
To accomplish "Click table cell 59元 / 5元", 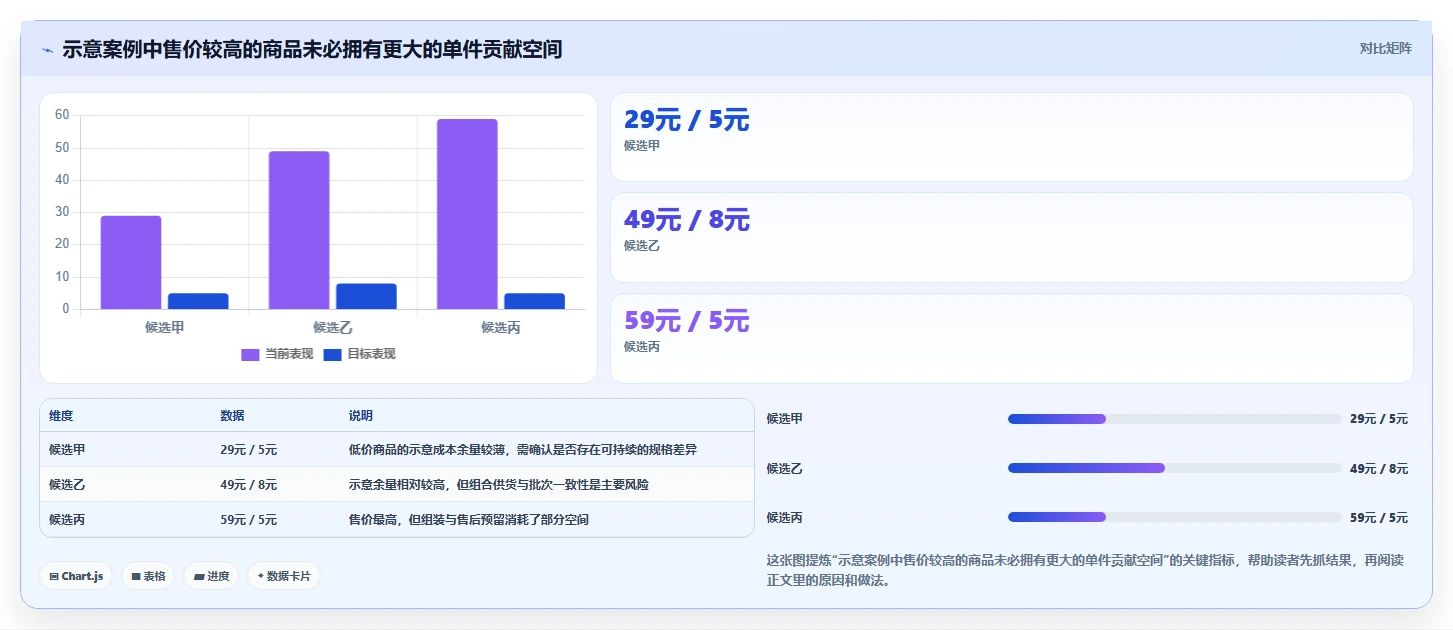I will 249,520.
